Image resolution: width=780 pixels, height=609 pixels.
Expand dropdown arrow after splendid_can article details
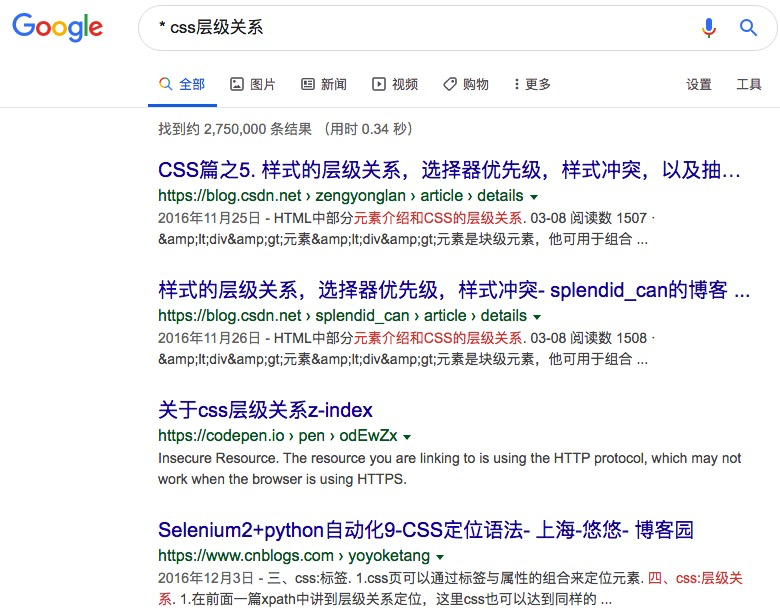point(537,317)
